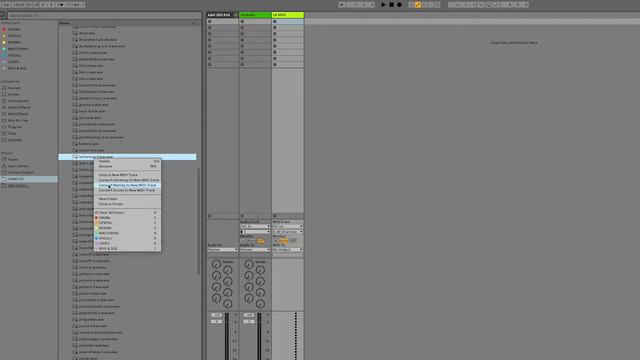Click the Name column header in browser
640x360 pixels.
coord(127,23)
